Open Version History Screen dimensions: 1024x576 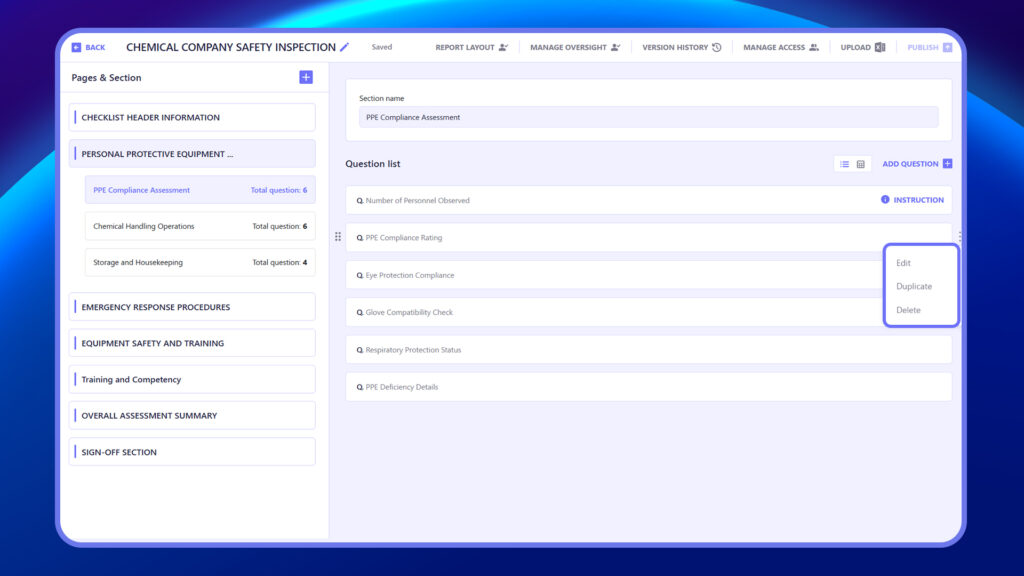(681, 47)
